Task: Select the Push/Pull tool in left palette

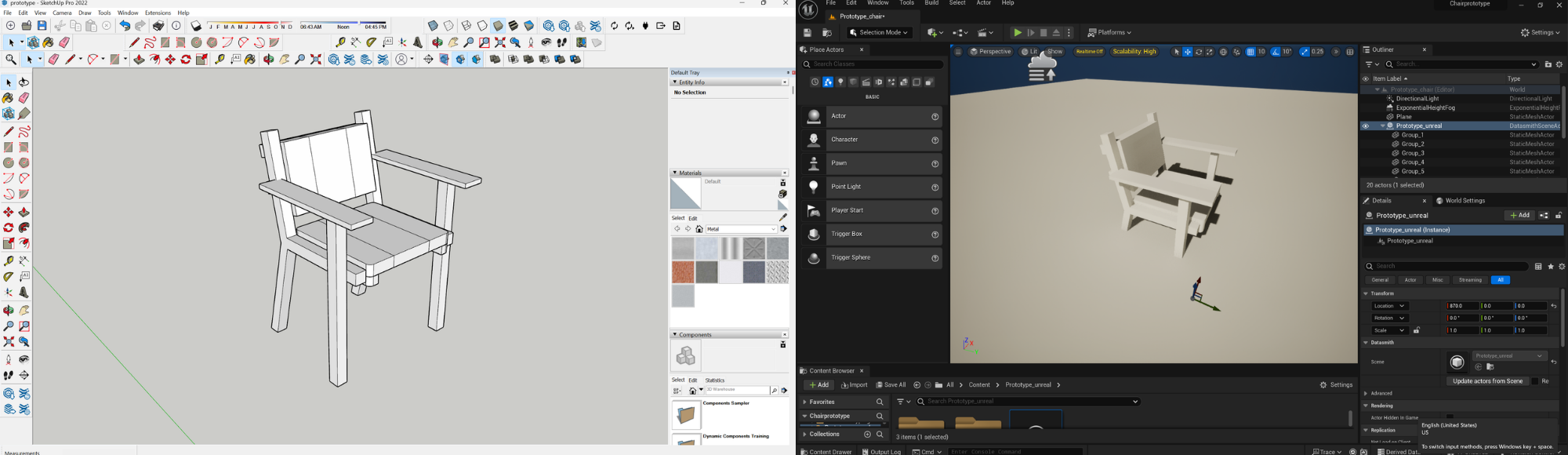Action: (x=24, y=212)
